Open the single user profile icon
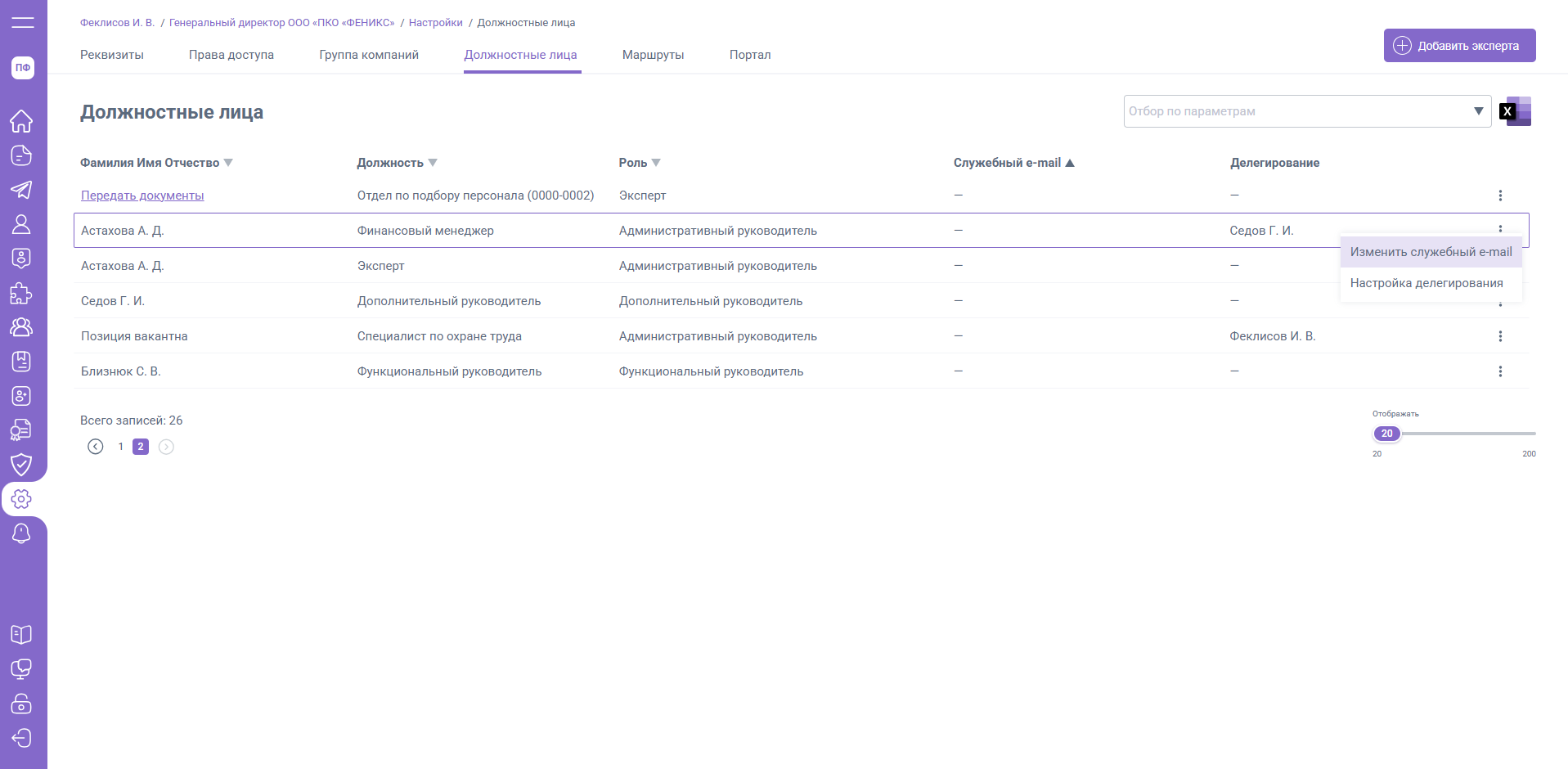1568x769 pixels. [21, 224]
